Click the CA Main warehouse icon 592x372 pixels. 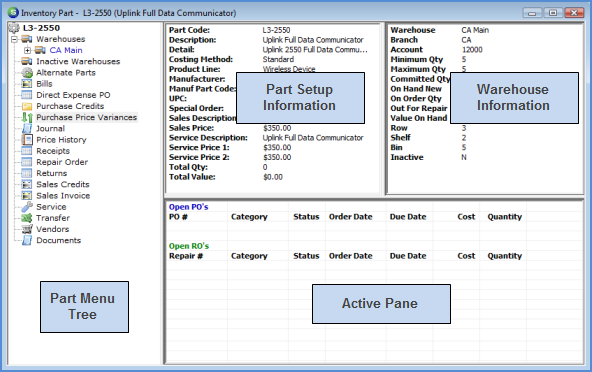40,50
